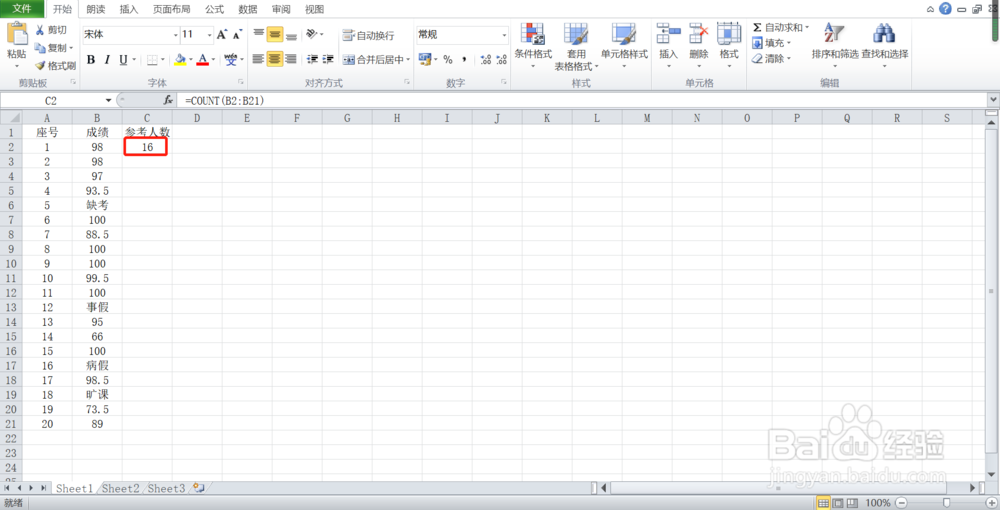1000x510 pixels.
Task: Click the zoom out minus button
Action: tap(902, 503)
